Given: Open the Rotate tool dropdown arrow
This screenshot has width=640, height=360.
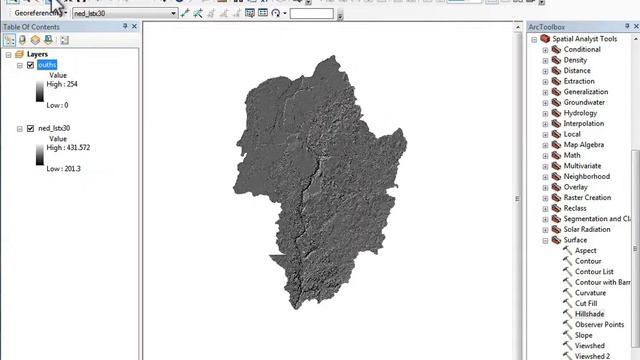Looking at the screenshot, I should (284, 13).
